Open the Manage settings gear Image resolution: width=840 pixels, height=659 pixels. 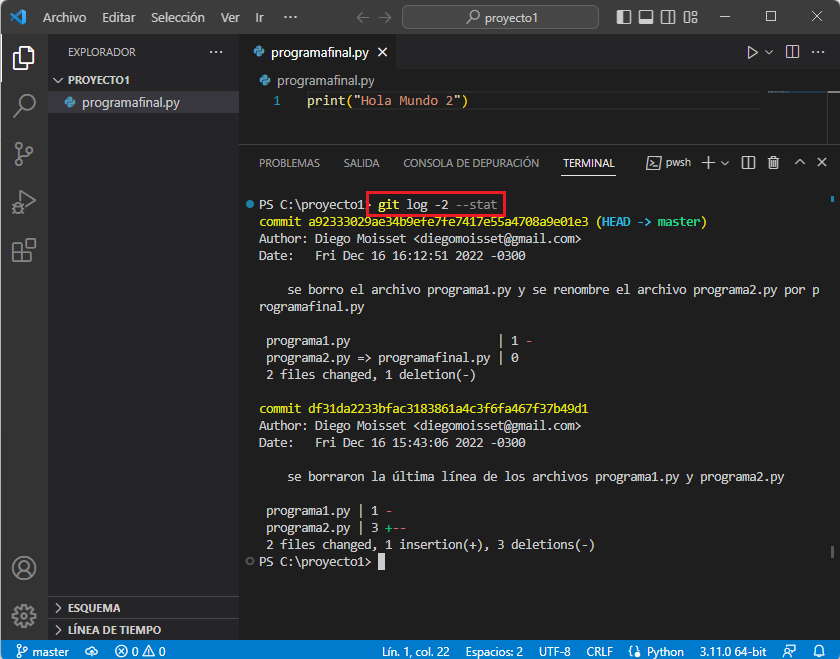tap(24, 616)
